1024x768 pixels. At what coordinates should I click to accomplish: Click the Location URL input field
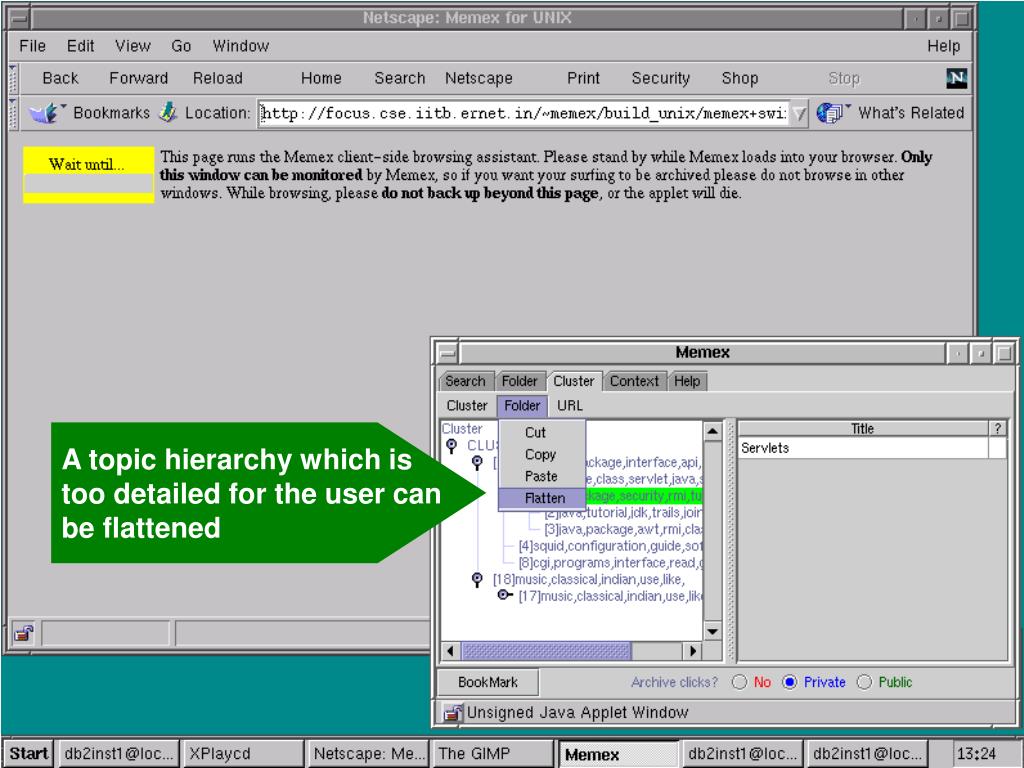coord(524,114)
